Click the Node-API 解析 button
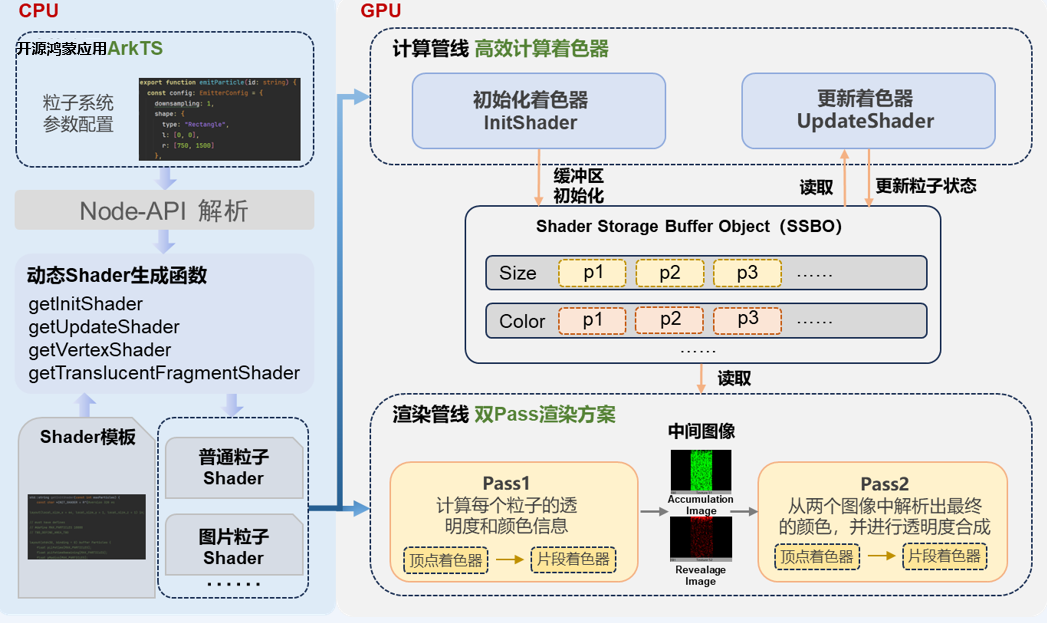1047x623 pixels. pos(163,210)
